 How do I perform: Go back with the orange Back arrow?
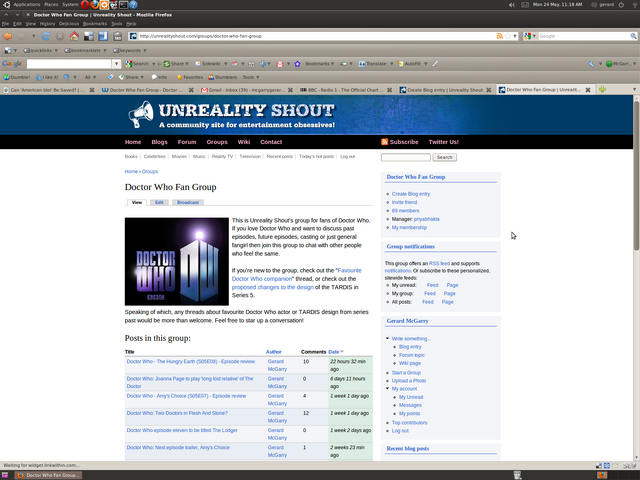[x=8, y=36]
